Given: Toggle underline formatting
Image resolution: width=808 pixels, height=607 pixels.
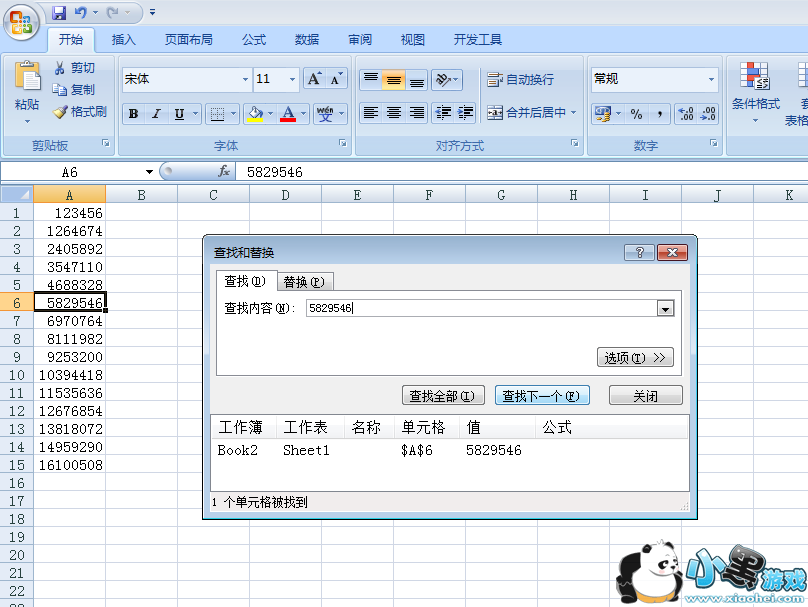Looking at the screenshot, I should tap(179, 114).
